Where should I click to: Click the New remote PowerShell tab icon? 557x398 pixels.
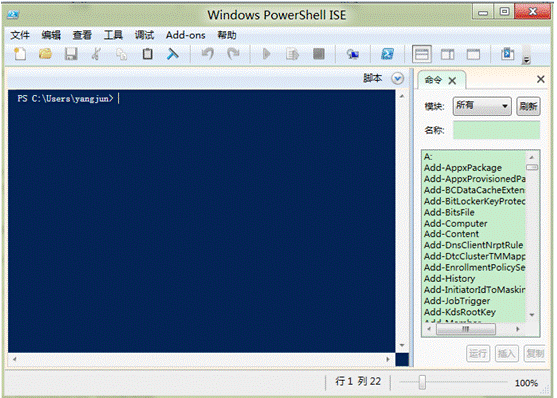point(353,54)
